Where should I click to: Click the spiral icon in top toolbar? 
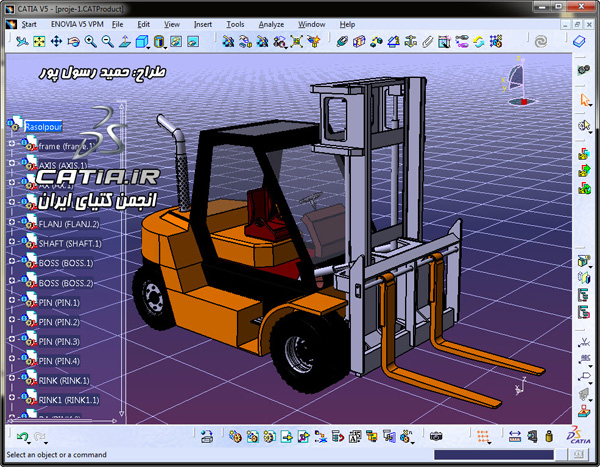click(541, 41)
